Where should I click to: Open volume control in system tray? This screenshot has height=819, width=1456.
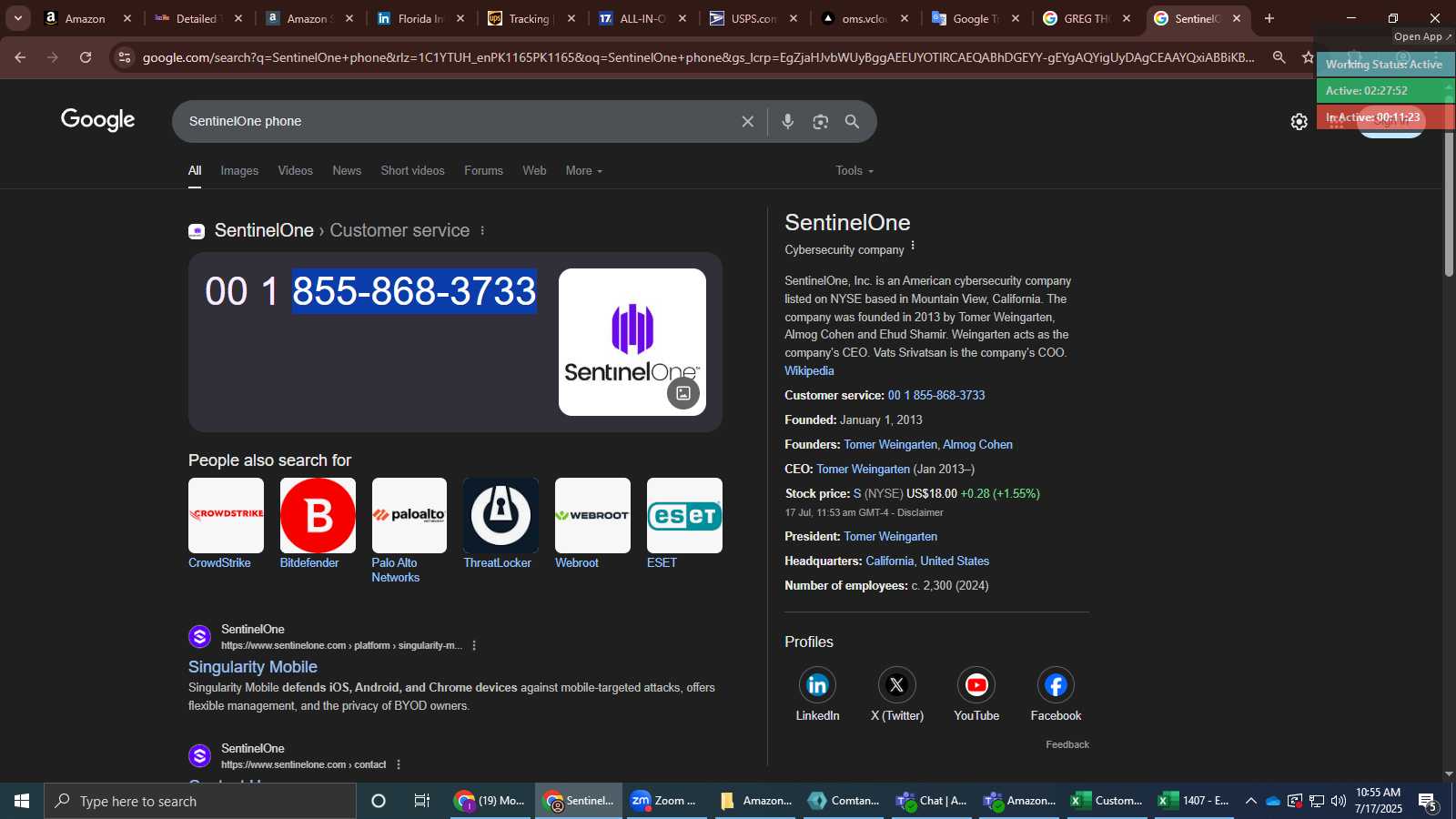point(1339,801)
